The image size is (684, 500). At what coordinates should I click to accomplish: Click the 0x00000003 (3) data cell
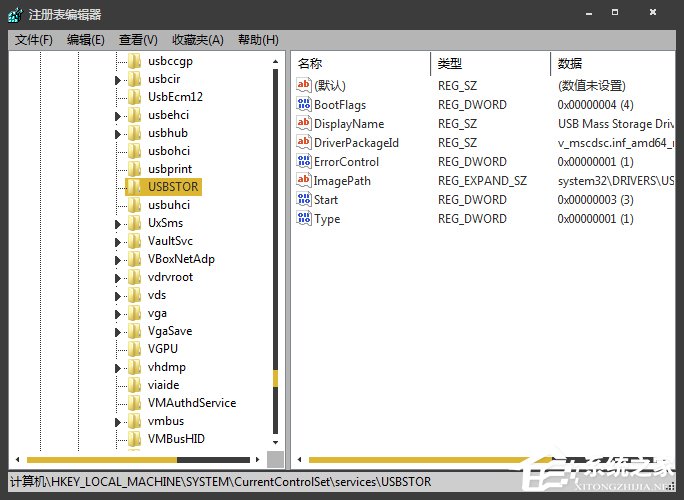595,200
